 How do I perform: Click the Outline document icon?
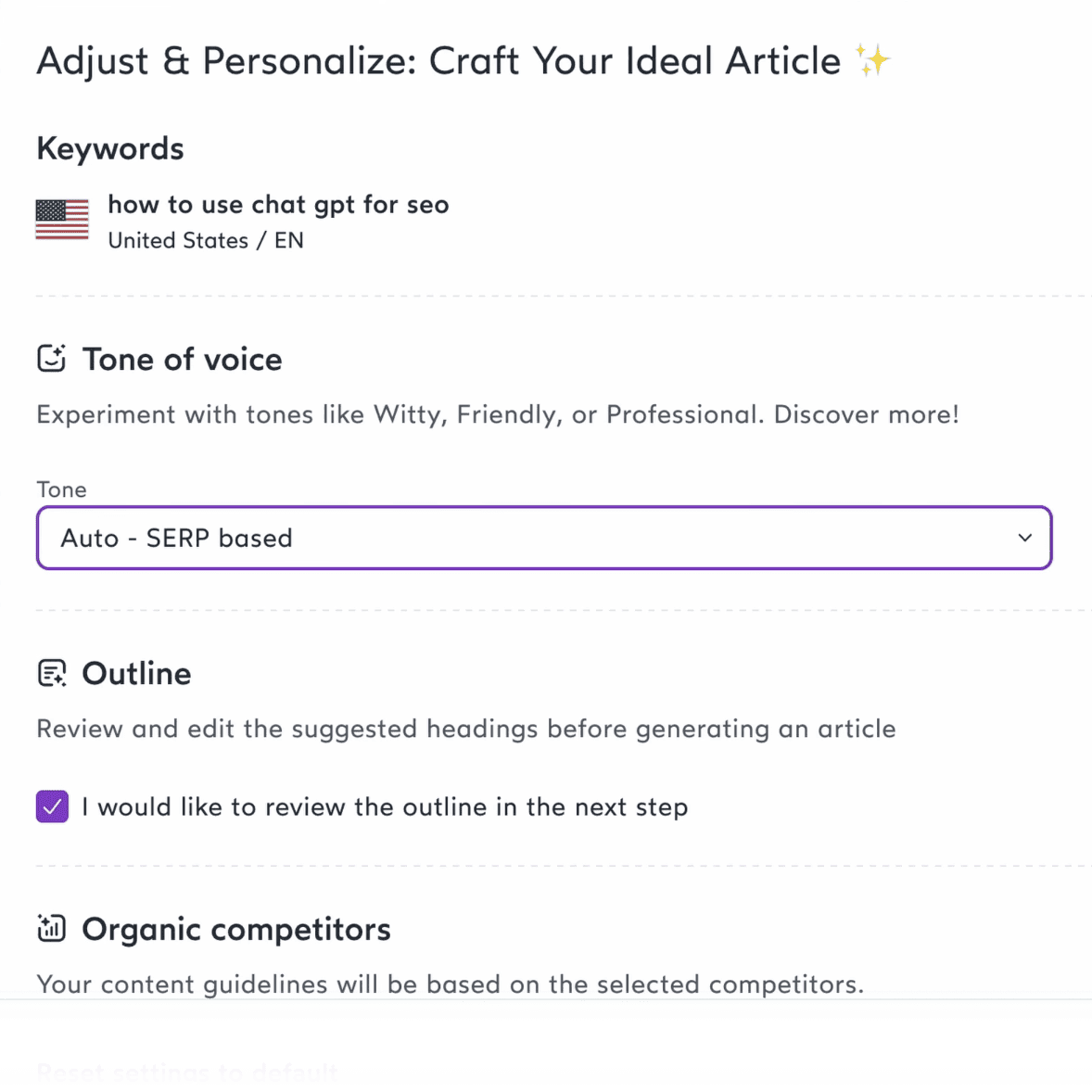53,673
